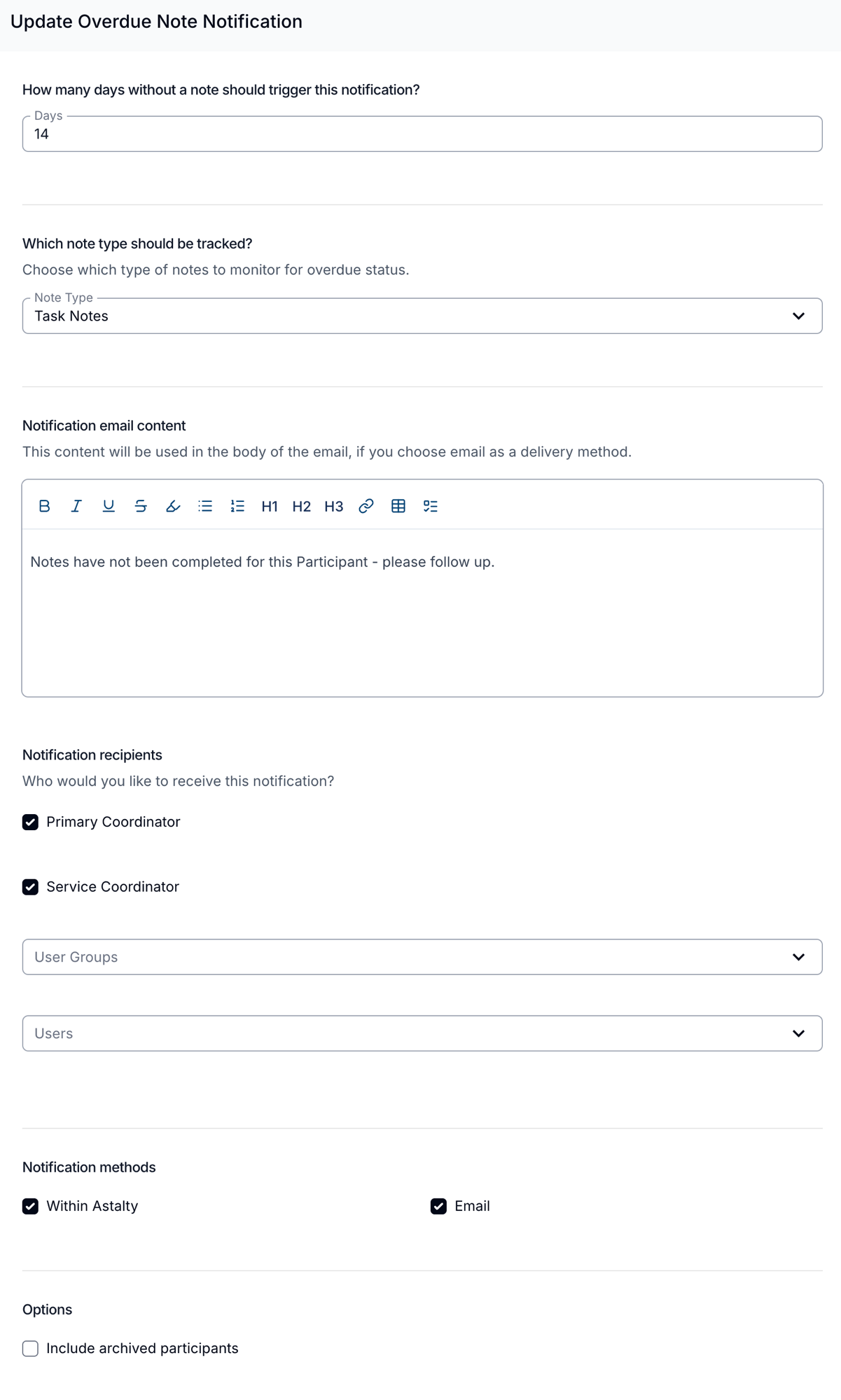Insert a hyperlink in email content
The width and height of the screenshot is (841, 1400).
[x=366, y=506]
